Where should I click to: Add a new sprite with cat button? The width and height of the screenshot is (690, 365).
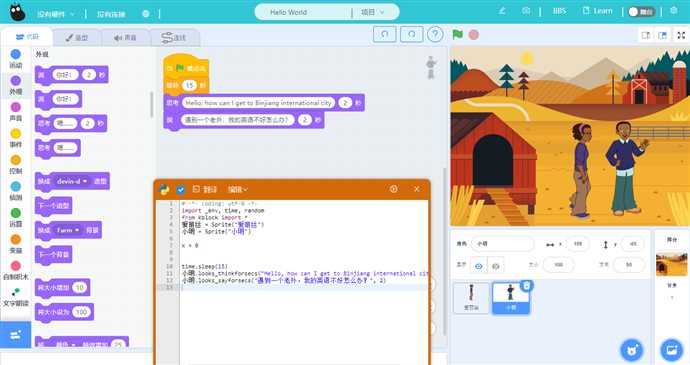click(632, 350)
